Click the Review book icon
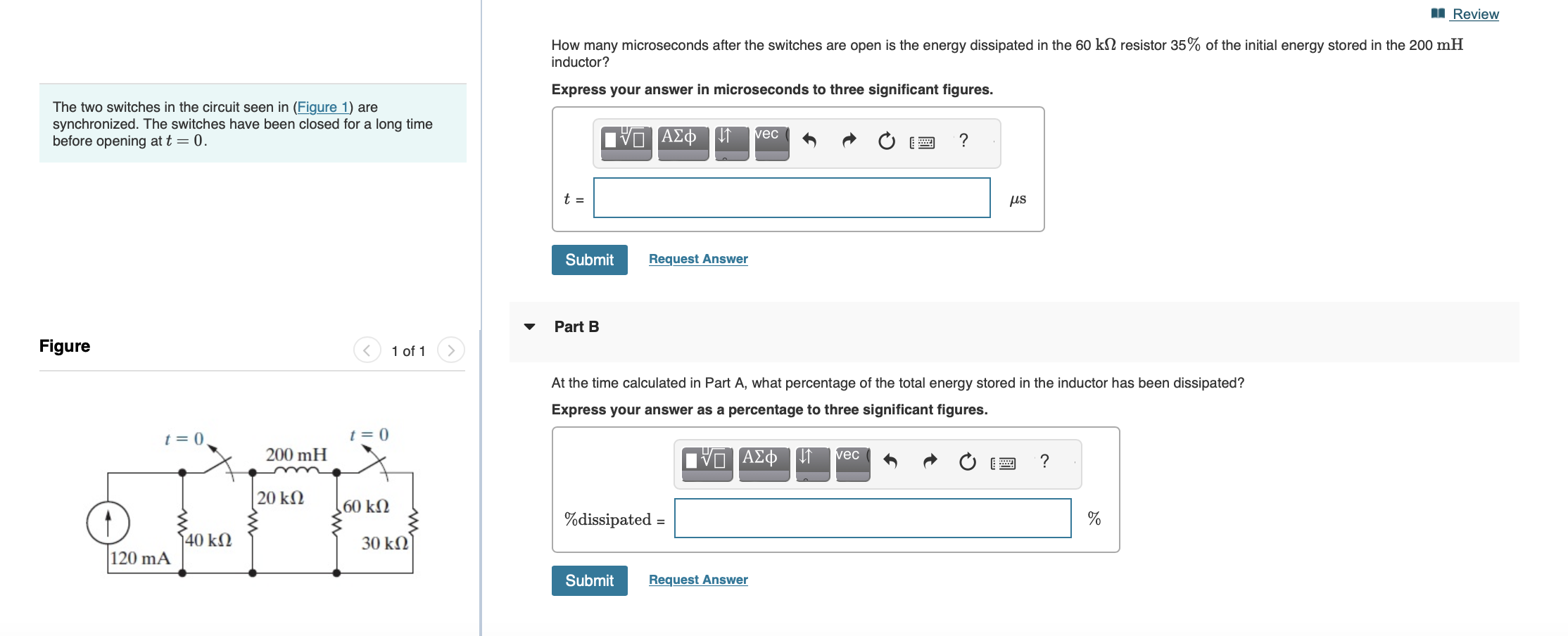 click(x=1438, y=13)
